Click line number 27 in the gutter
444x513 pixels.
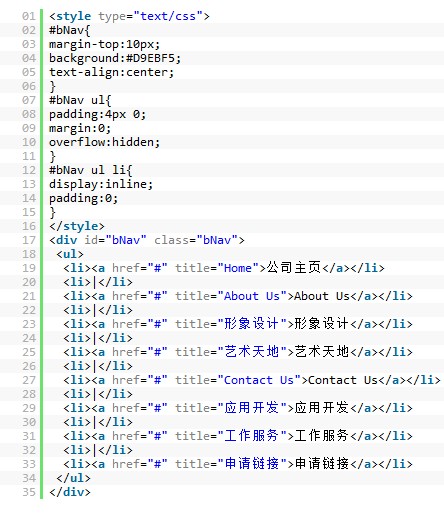click(29, 380)
